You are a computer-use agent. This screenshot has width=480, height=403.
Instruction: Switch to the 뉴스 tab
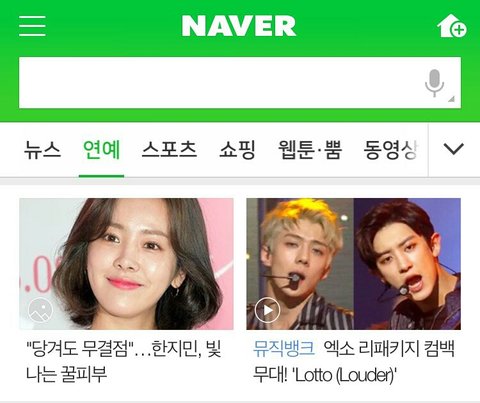pyautogui.click(x=42, y=150)
